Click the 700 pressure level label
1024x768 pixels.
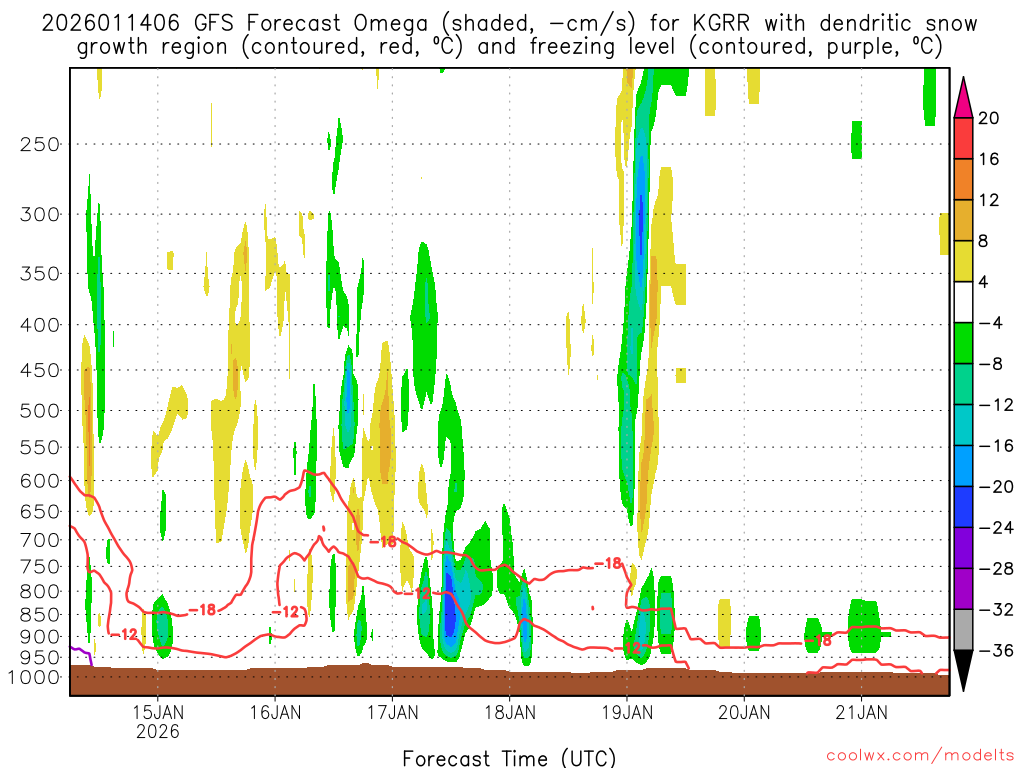40,540
